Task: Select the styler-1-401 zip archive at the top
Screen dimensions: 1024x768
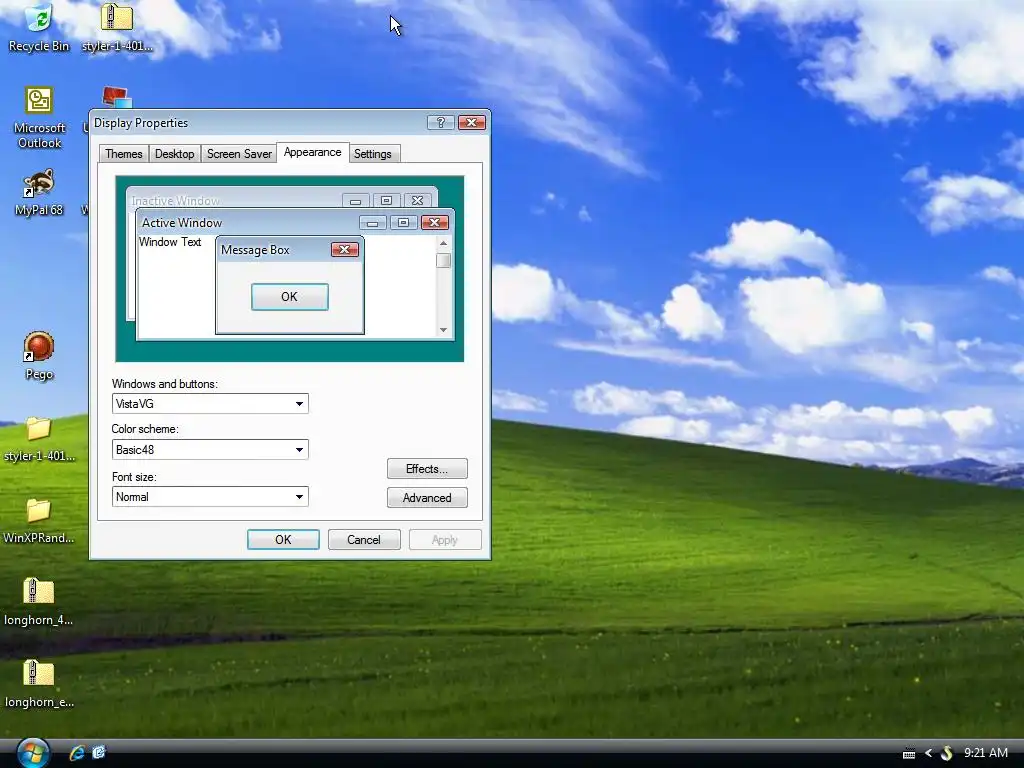Action: coord(117,28)
